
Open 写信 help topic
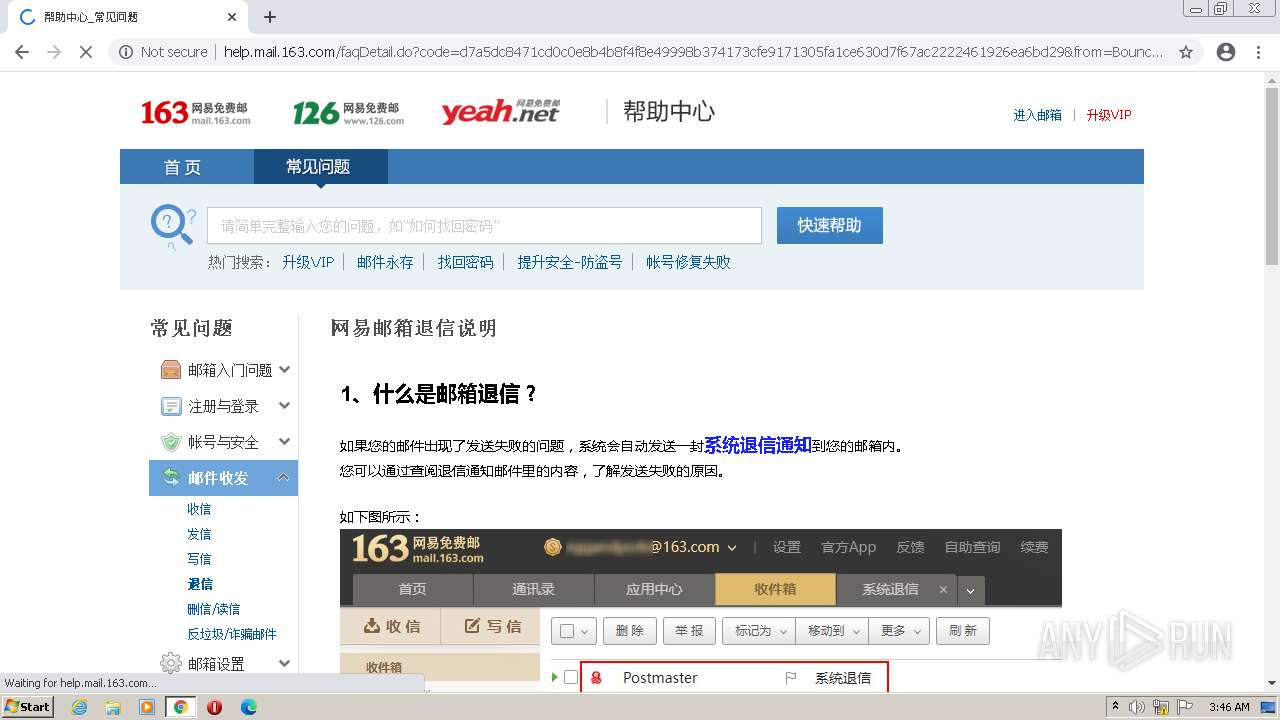point(199,559)
